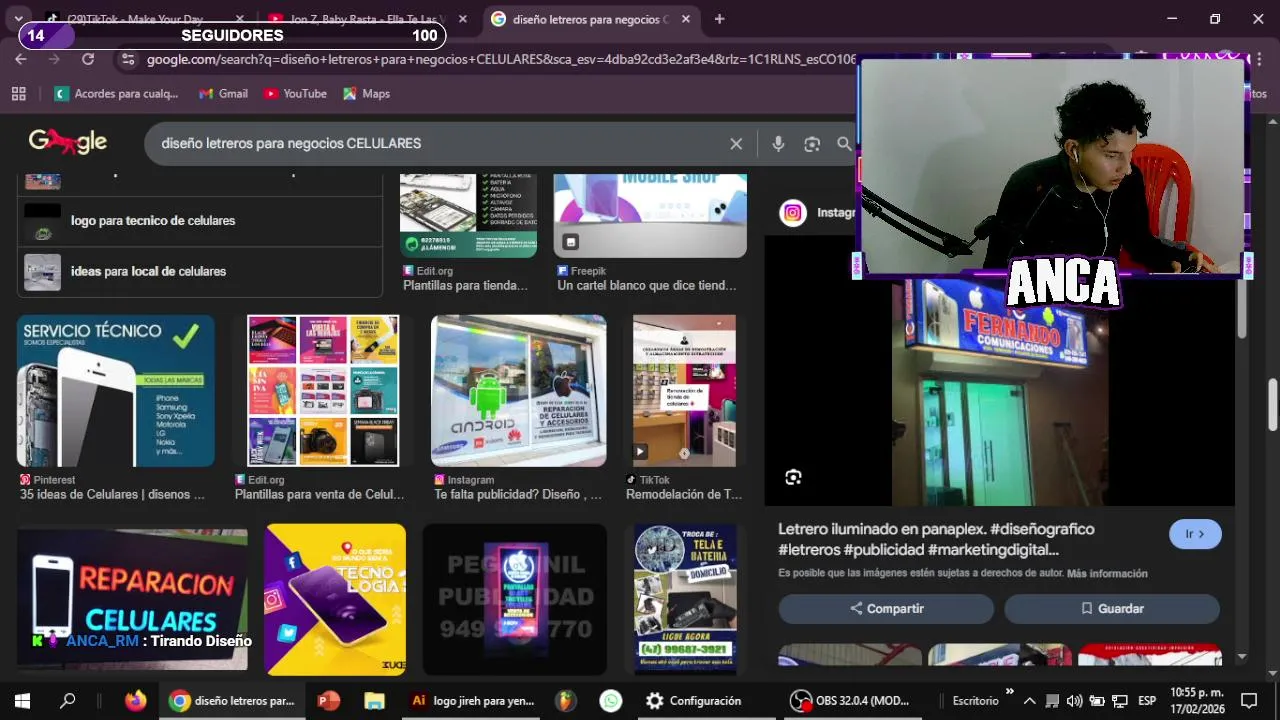1280x720 pixels.
Task: Open Firefox from the taskbar
Action: pos(136,701)
